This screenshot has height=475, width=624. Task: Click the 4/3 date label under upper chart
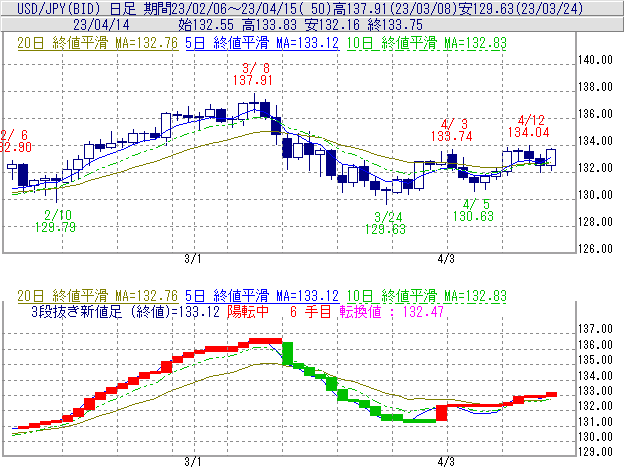pos(446,259)
